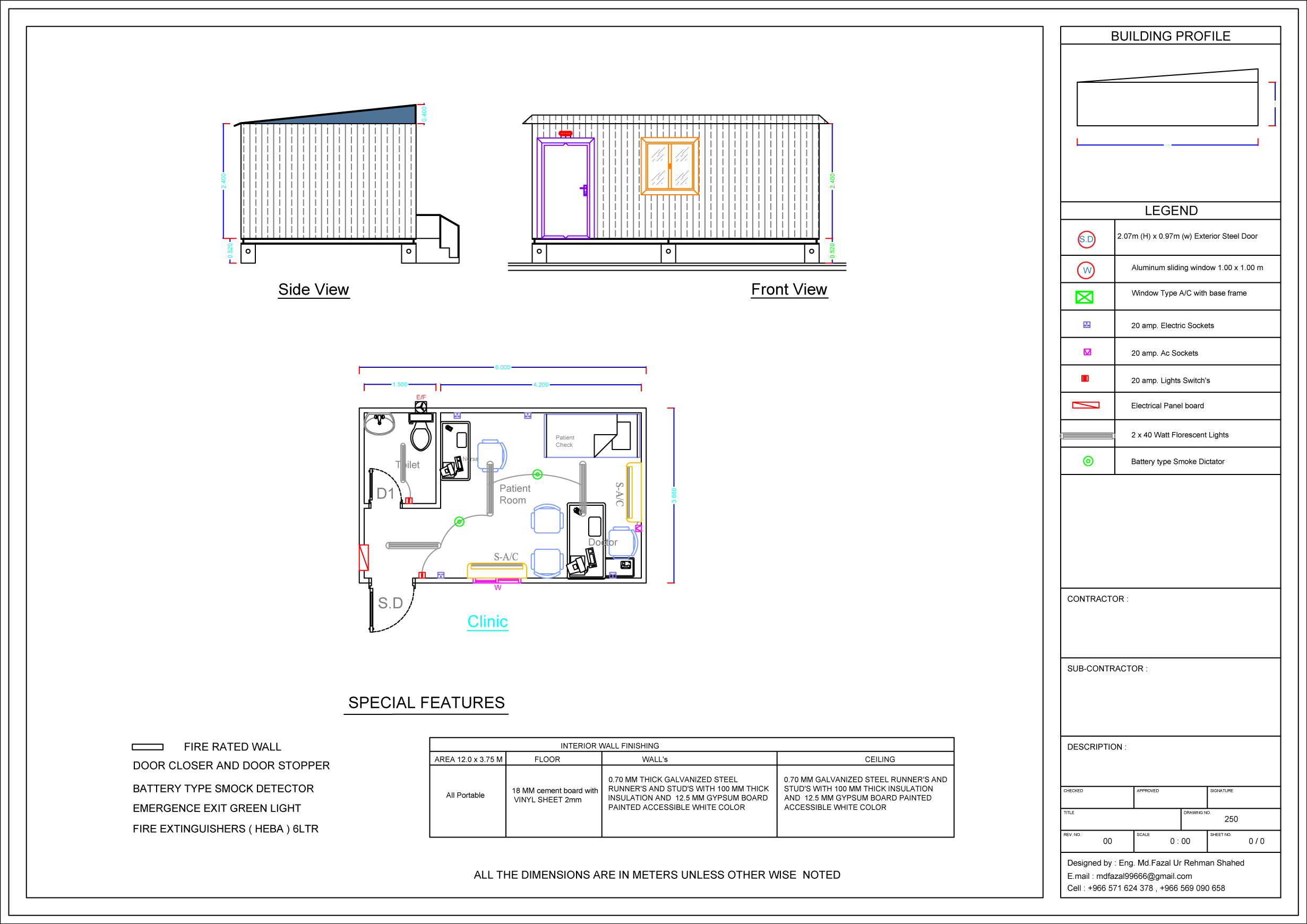Select the 'BUILDING PROFILE' header
The width and height of the screenshot is (1307, 924).
pos(1171,36)
